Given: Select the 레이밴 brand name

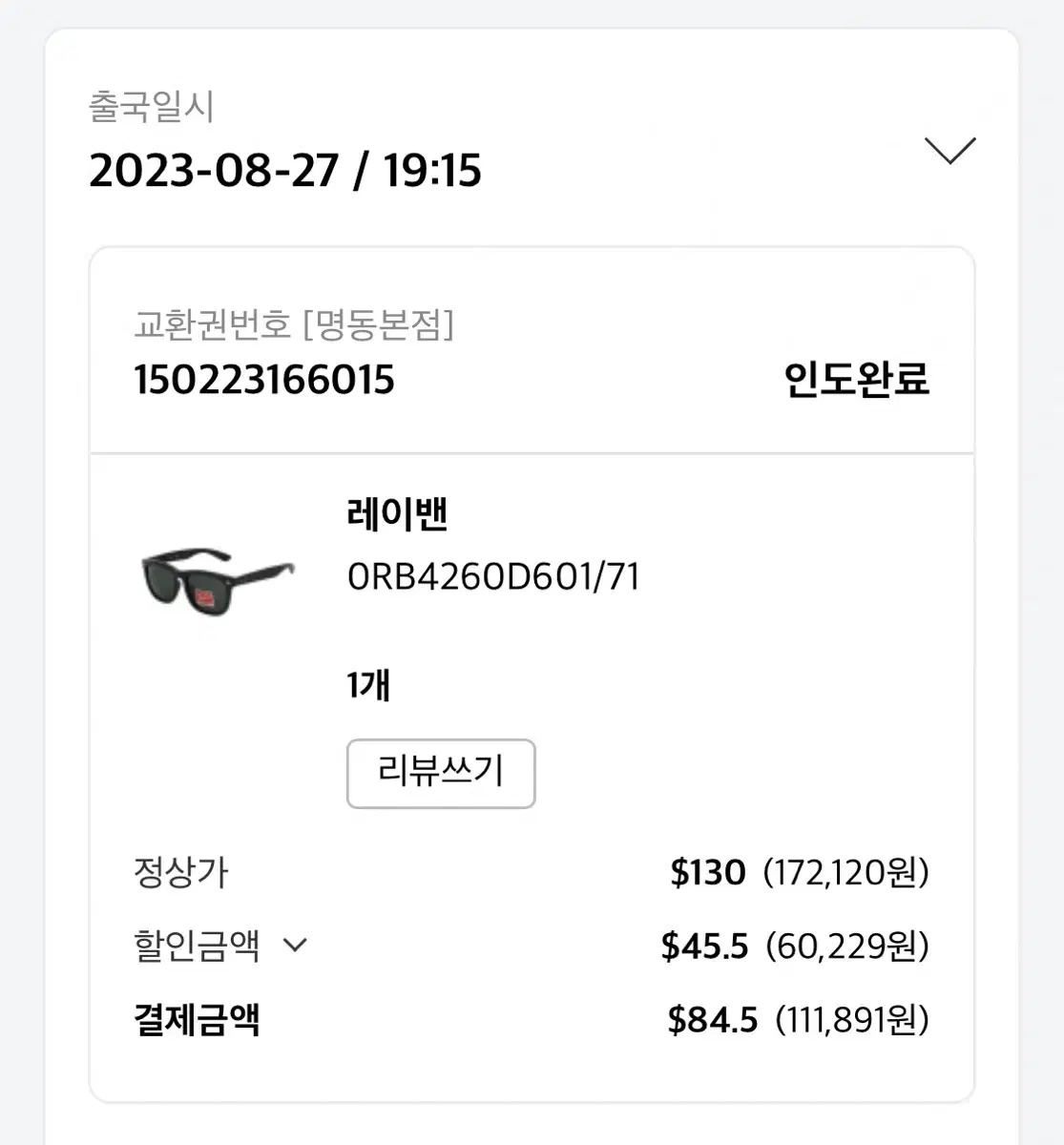Looking at the screenshot, I should (x=397, y=514).
